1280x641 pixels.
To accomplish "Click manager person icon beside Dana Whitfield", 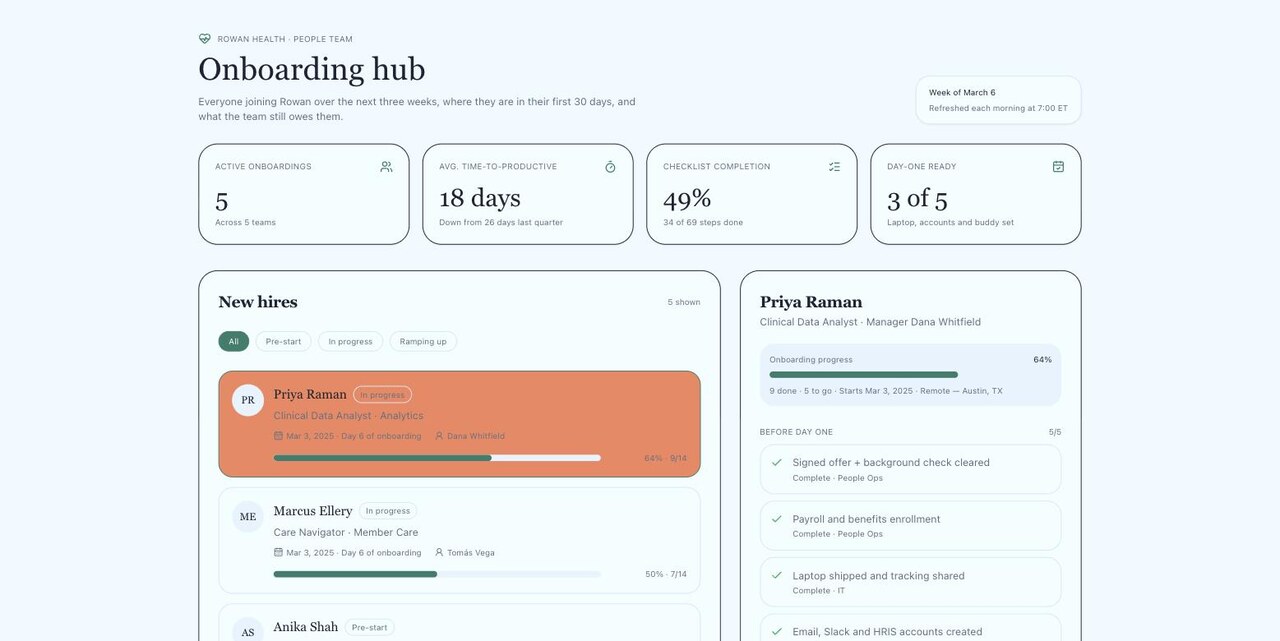I will [439, 436].
